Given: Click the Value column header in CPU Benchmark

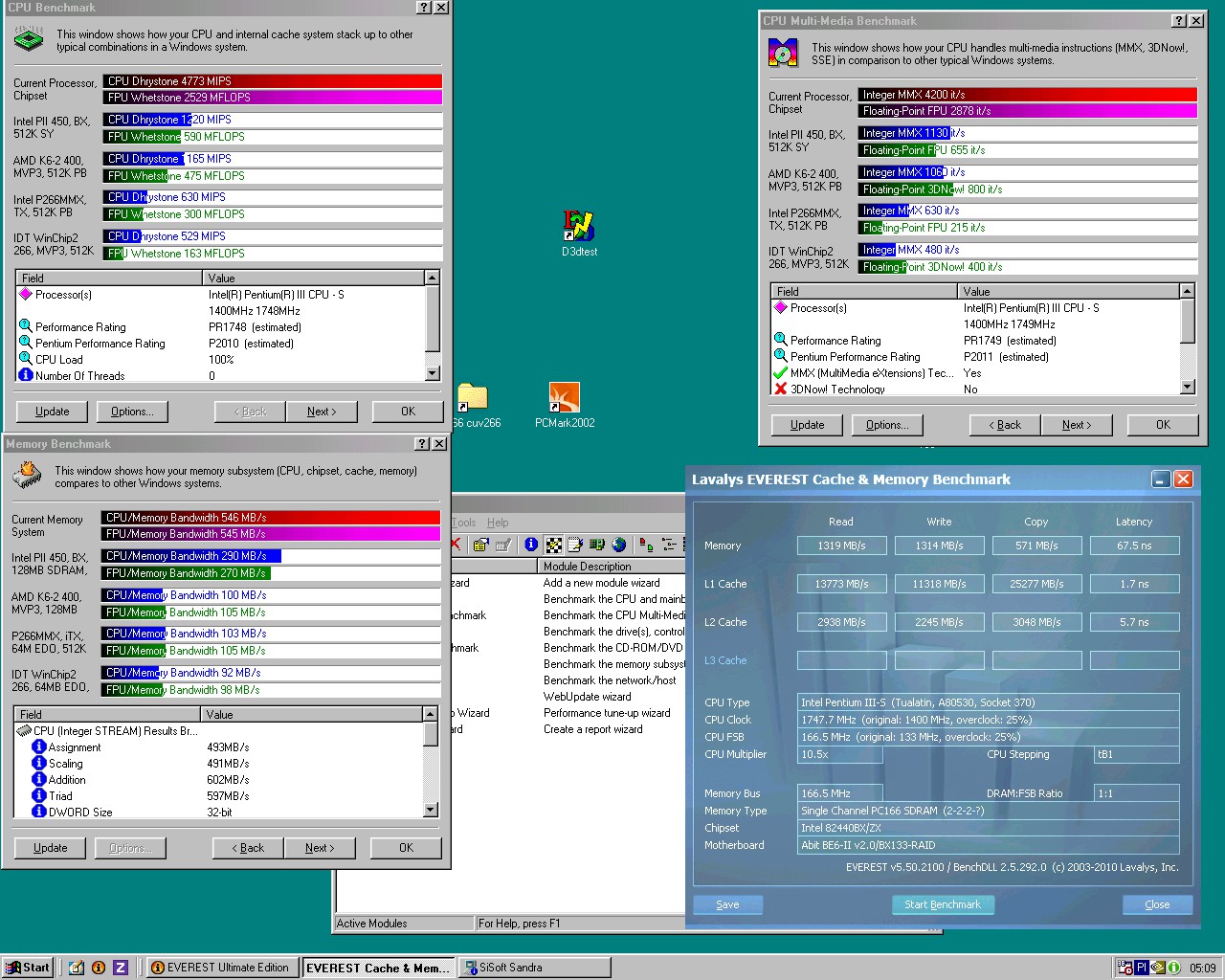Looking at the screenshot, I should point(315,278).
